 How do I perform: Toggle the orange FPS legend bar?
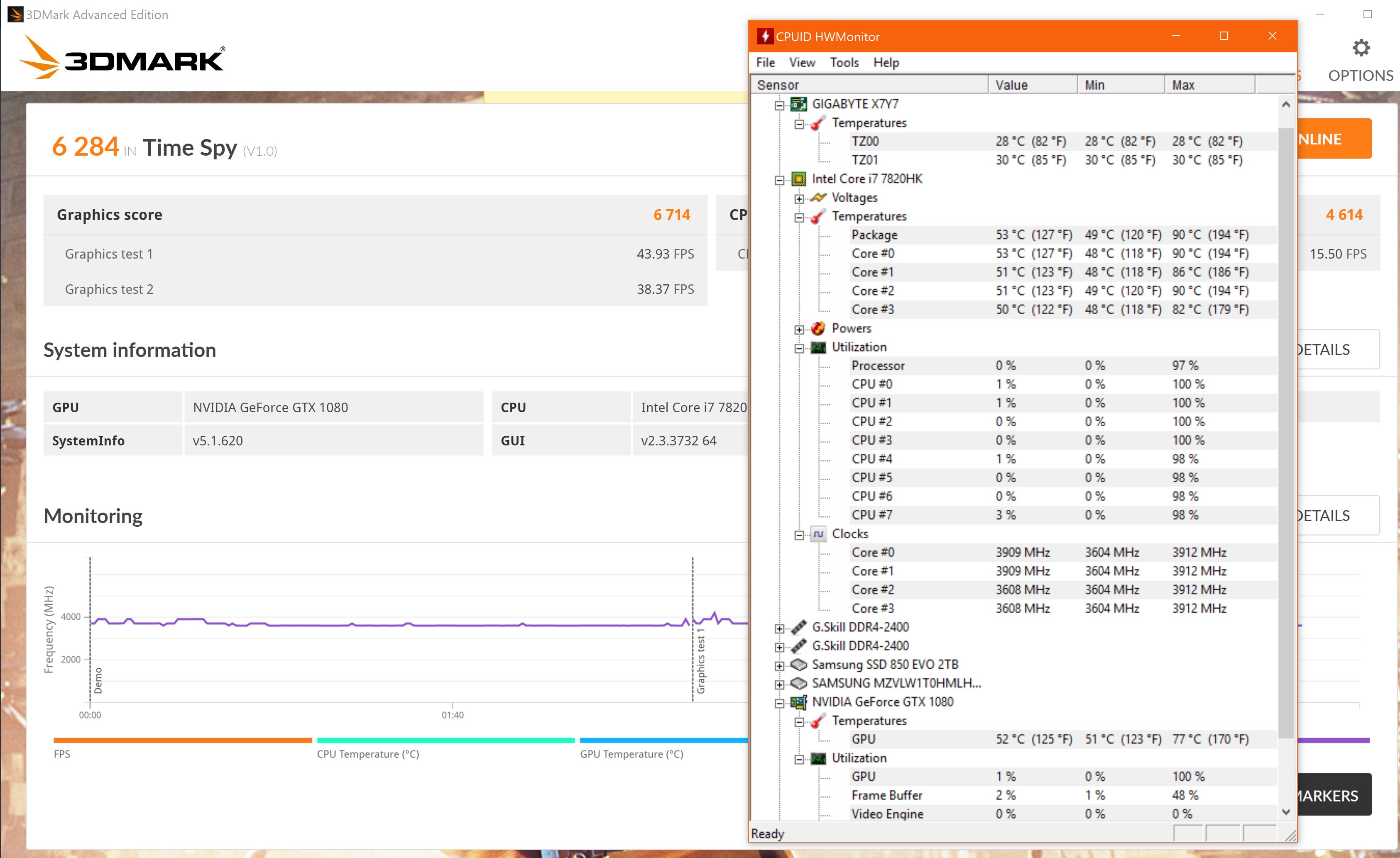click(x=183, y=741)
